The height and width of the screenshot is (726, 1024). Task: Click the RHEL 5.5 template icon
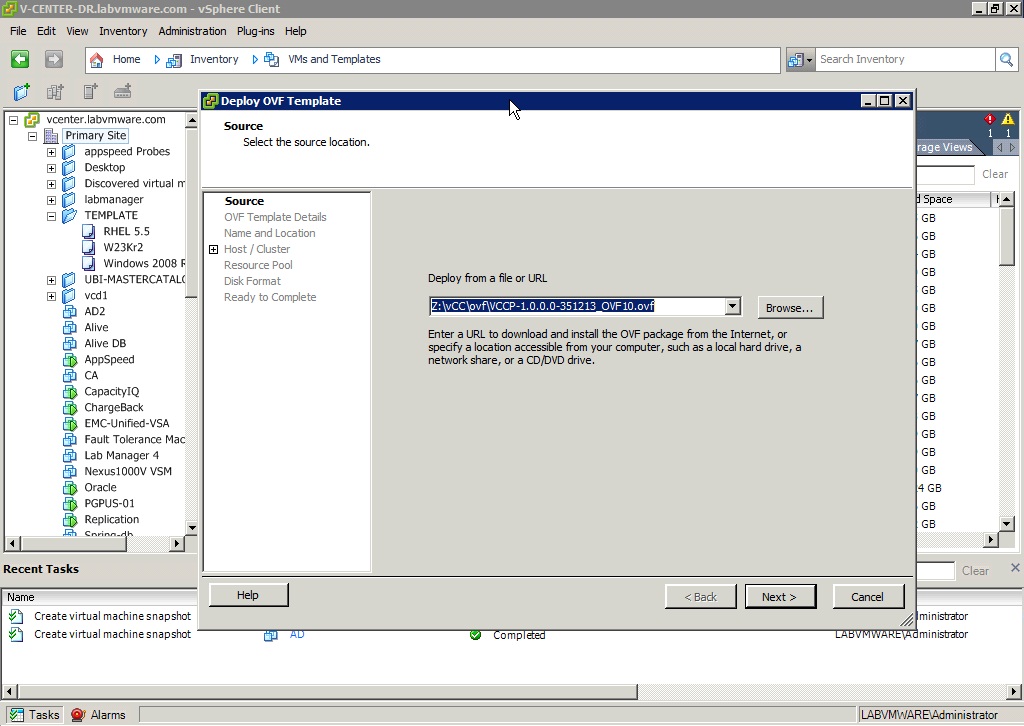tap(89, 231)
